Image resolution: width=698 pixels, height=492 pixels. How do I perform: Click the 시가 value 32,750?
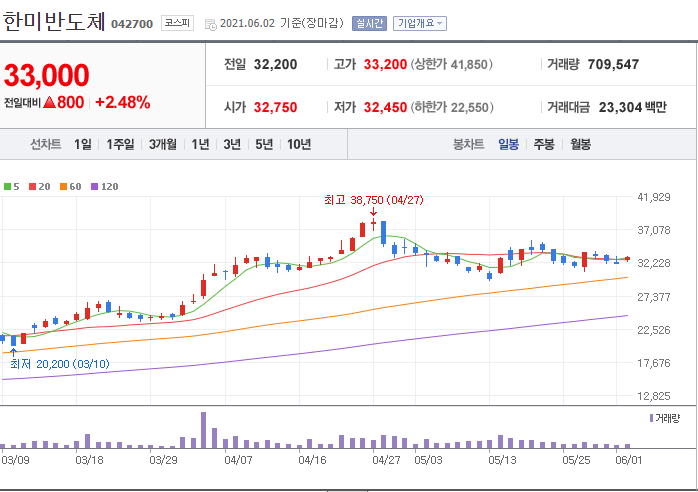click(x=276, y=107)
